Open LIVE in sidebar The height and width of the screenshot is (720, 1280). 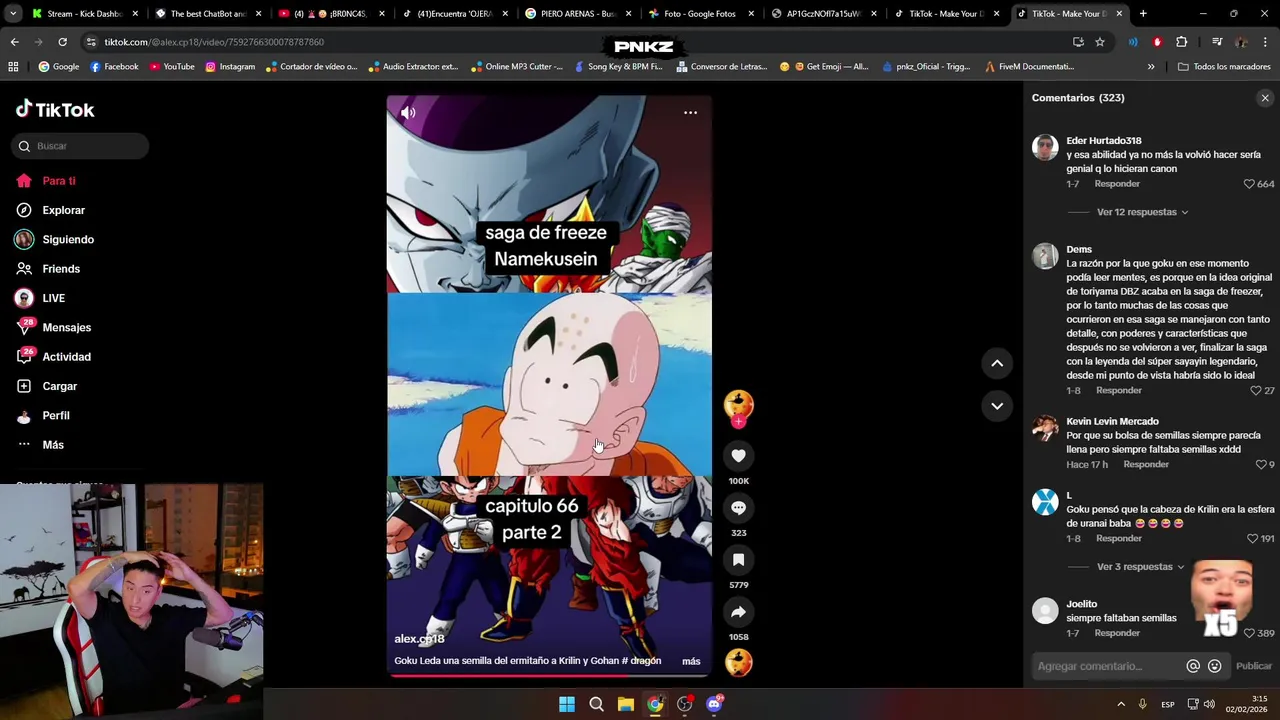tap(53, 298)
